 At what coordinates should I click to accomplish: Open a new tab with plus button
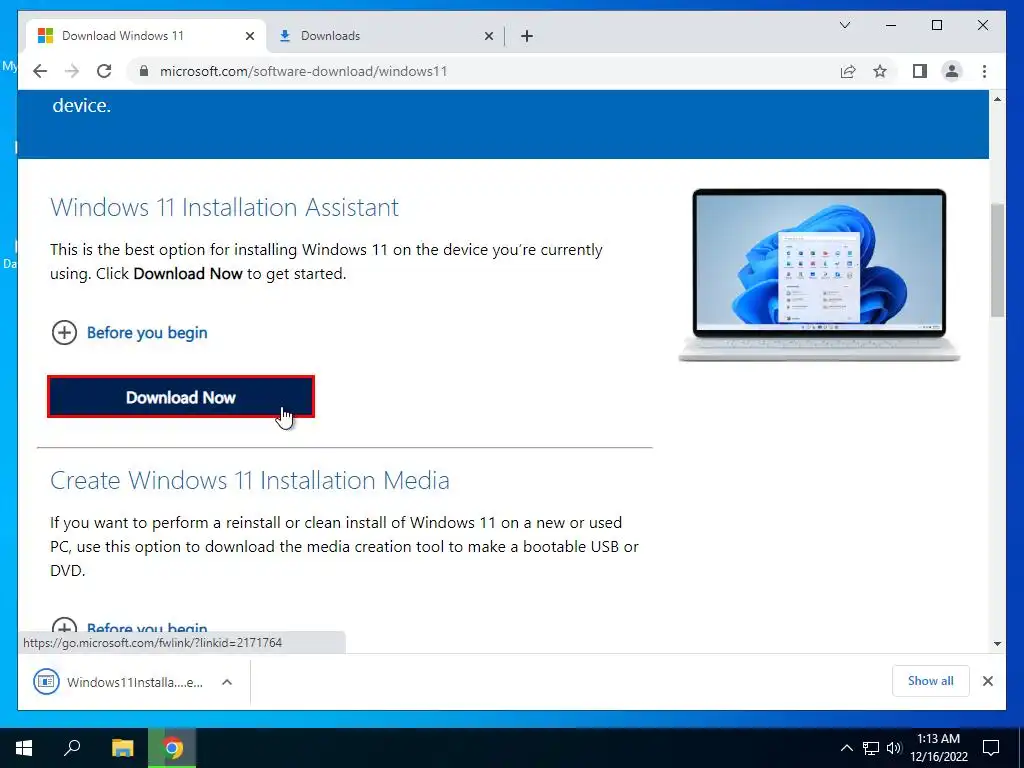pos(527,36)
